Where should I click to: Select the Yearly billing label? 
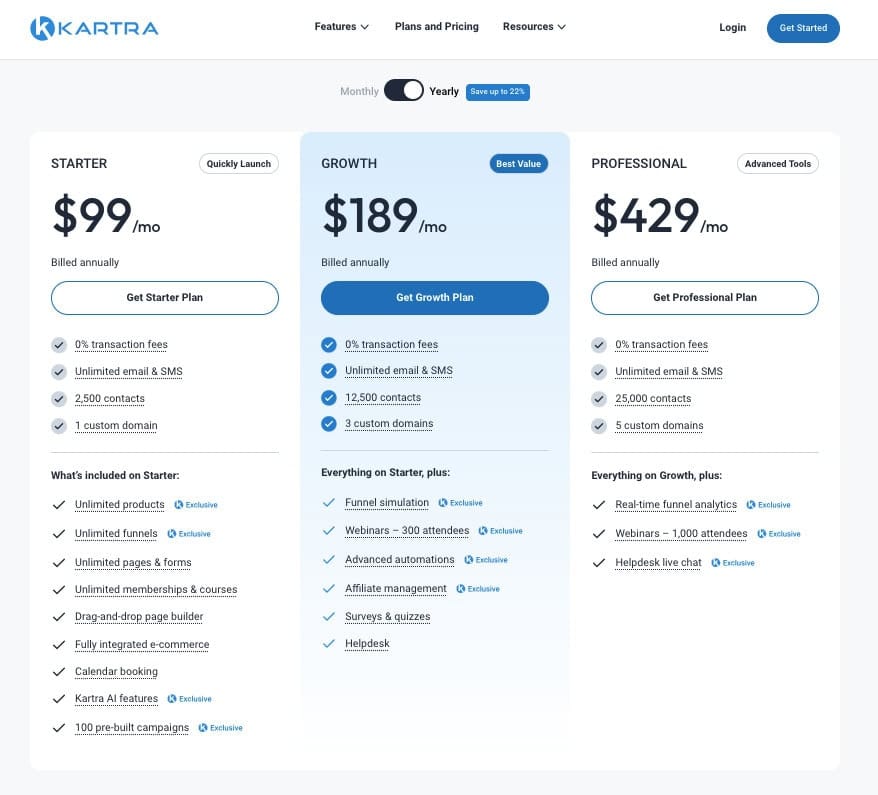tap(444, 91)
